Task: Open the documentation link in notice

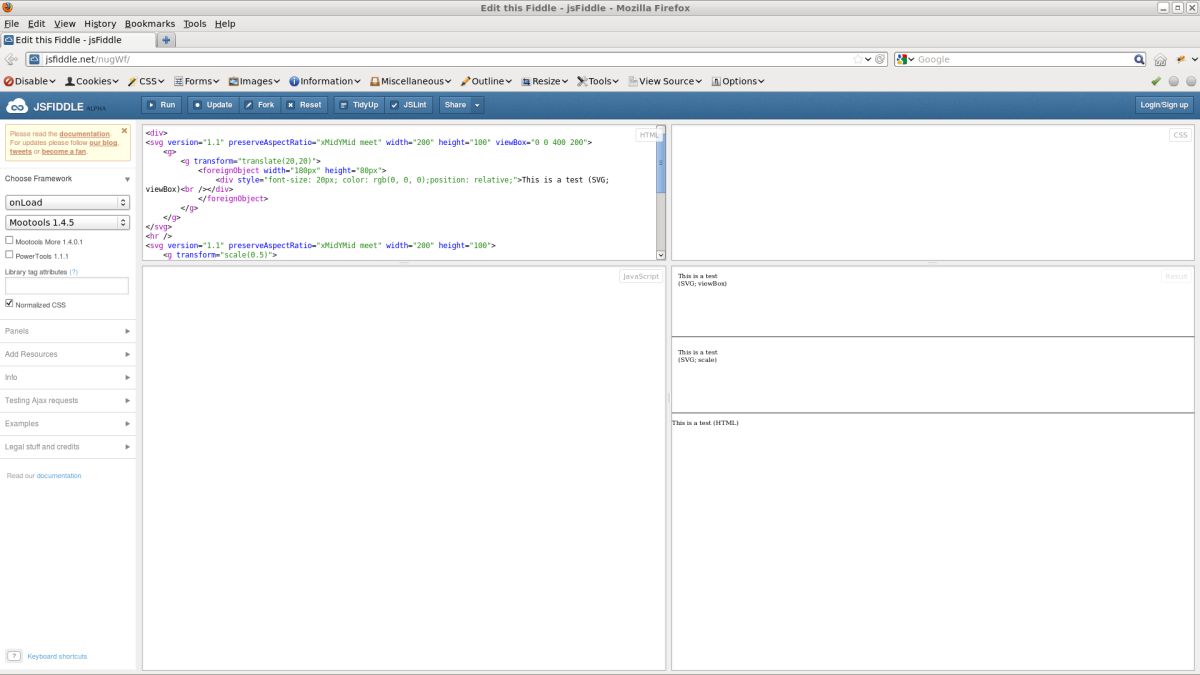Action: 84,134
